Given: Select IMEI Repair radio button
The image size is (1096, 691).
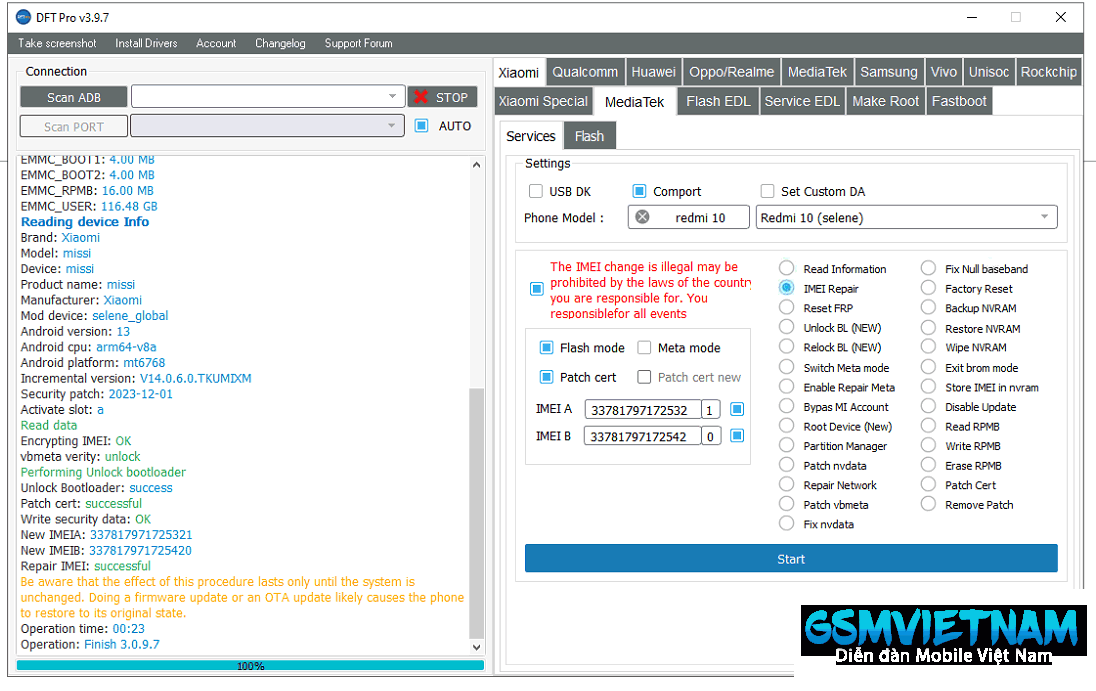Looking at the screenshot, I should [x=787, y=288].
